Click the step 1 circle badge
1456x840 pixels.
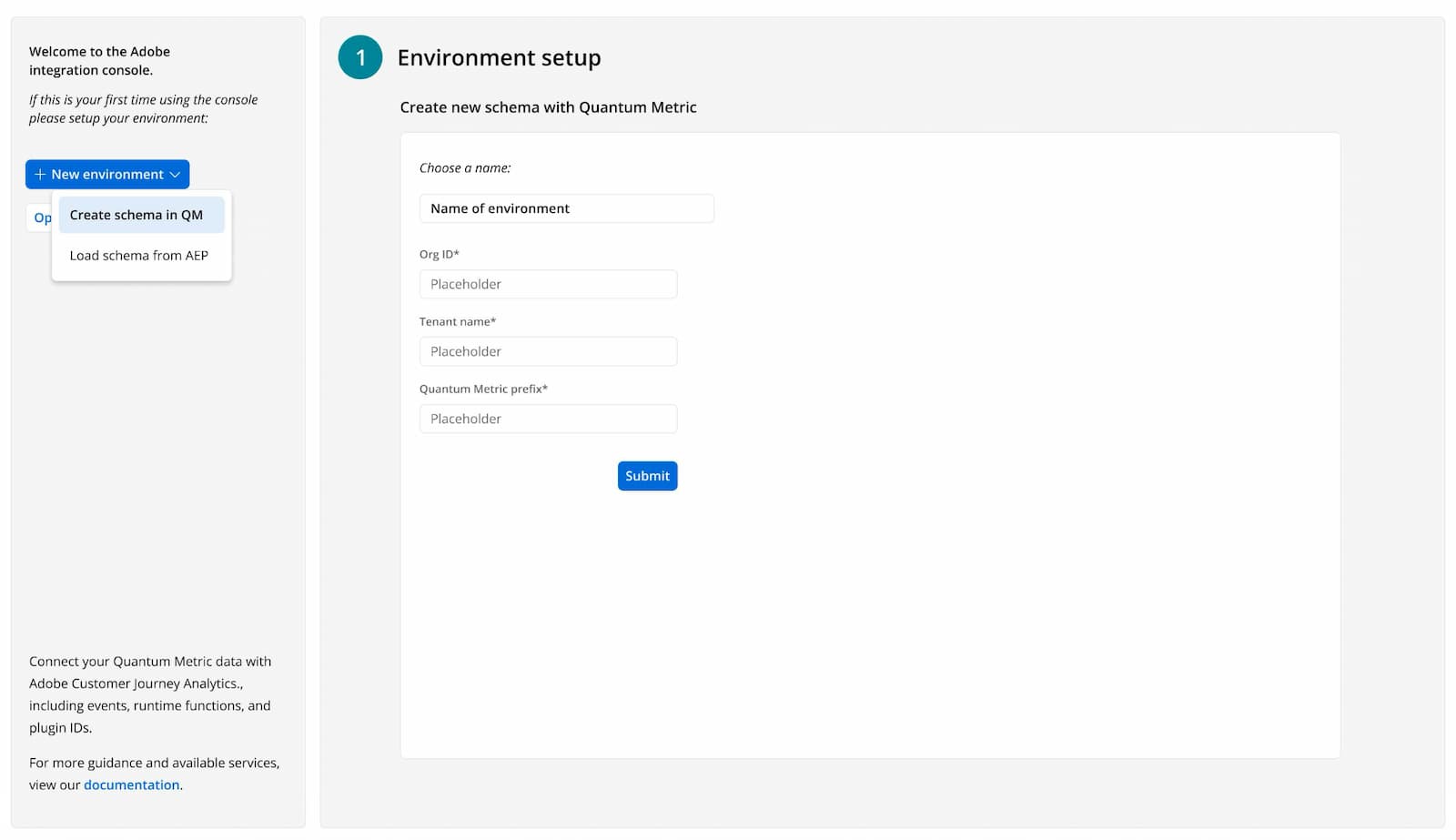click(360, 57)
